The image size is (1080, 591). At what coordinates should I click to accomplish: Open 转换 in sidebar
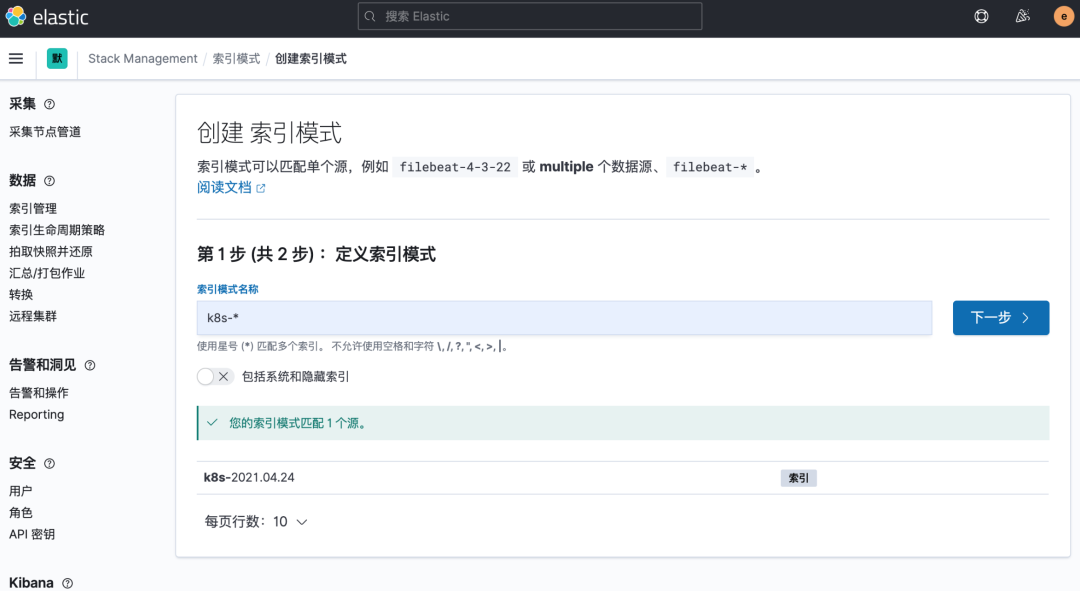click(21, 294)
